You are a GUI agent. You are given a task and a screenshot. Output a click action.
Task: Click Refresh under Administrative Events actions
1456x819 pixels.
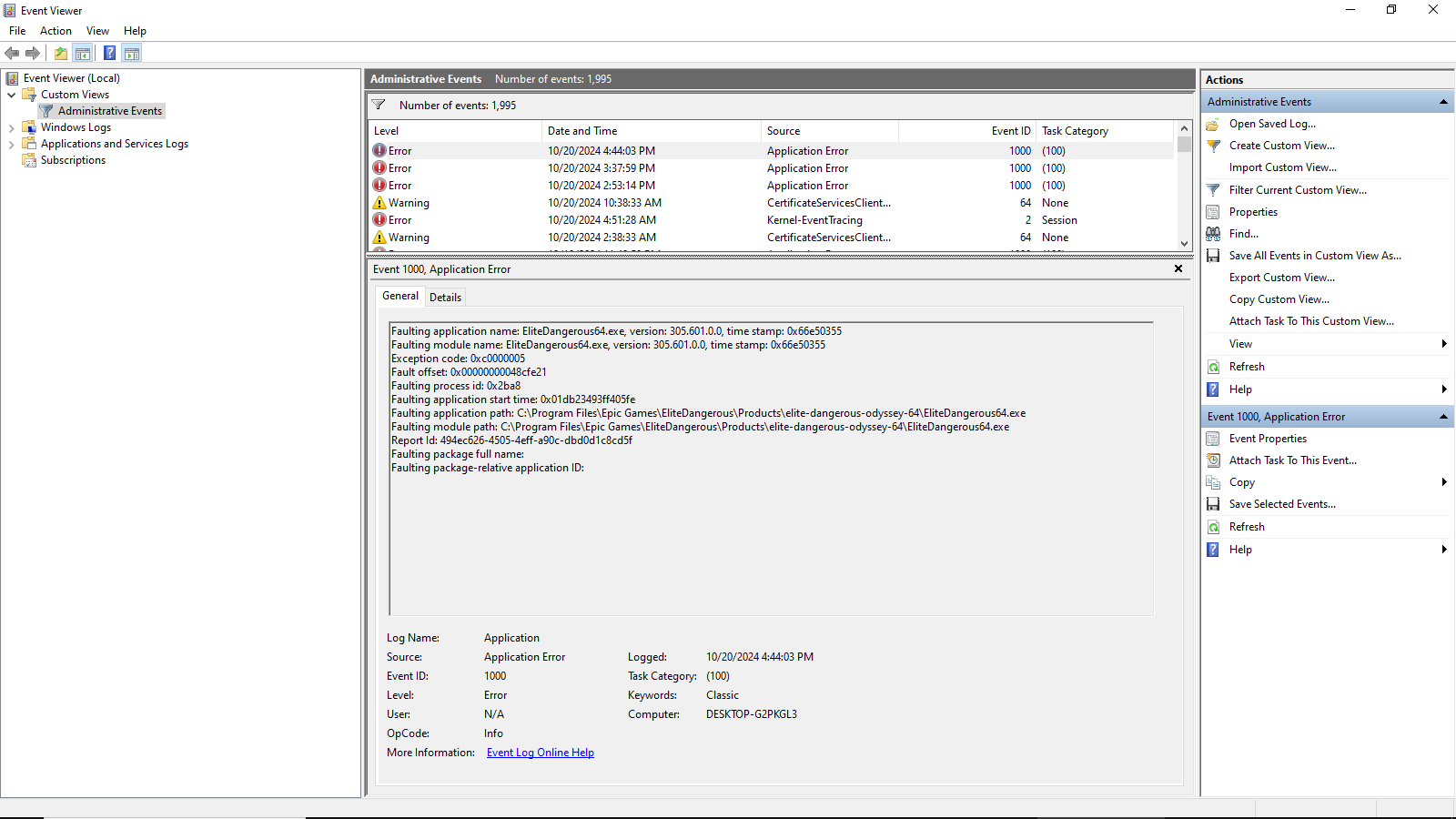coord(1247,367)
